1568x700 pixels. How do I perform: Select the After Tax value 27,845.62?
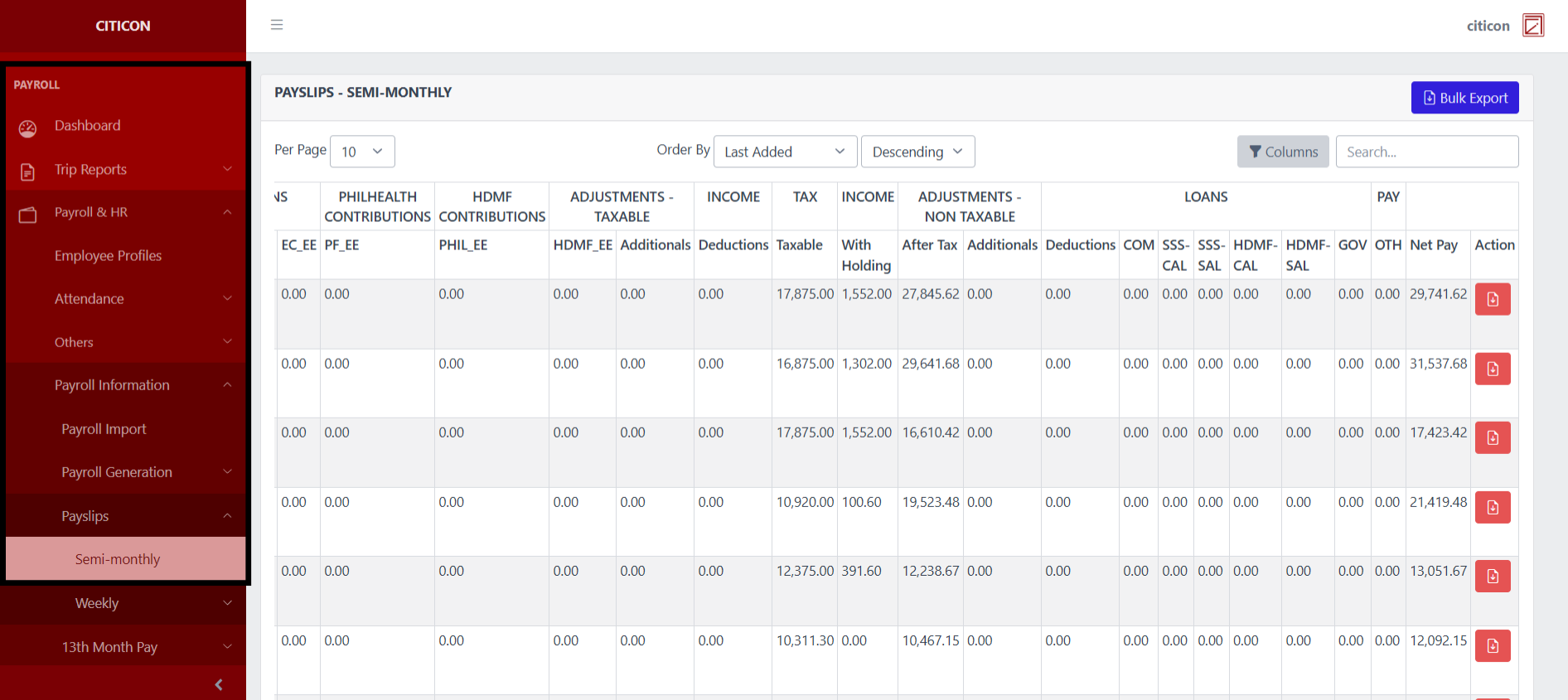930,294
